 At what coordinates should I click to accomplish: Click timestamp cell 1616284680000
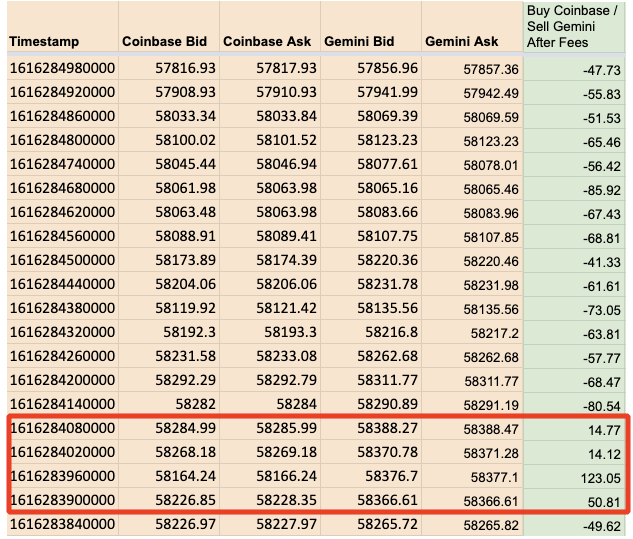click(x=62, y=188)
